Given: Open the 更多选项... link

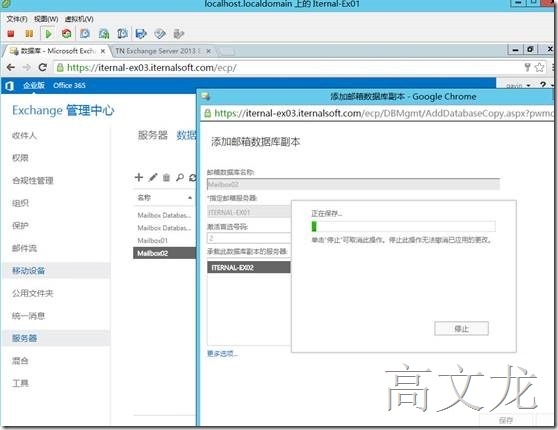Looking at the screenshot, I should [223, 353].
